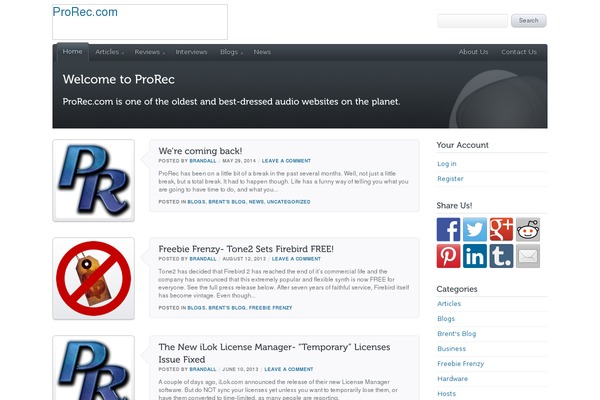Click the ProRec.com site title link
The height and width of the screenshot is (400, 600).
point(85,12)
